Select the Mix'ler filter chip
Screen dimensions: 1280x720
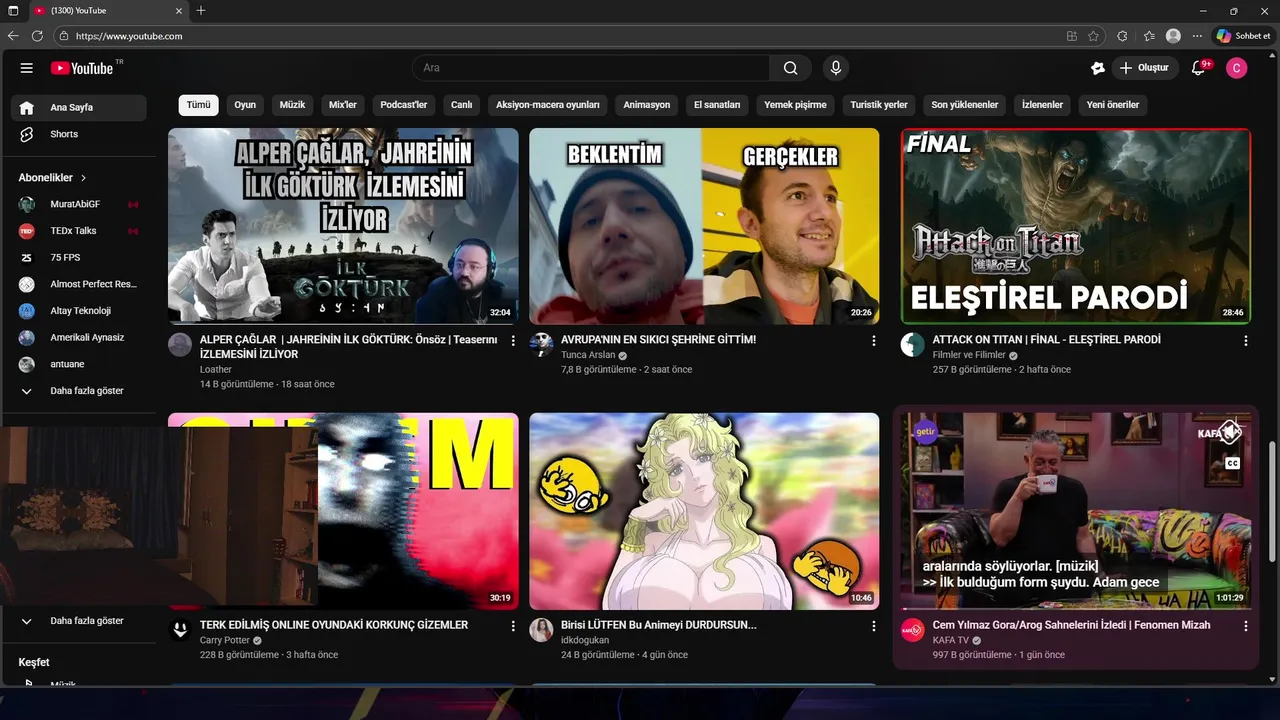[x=343, y=105]
